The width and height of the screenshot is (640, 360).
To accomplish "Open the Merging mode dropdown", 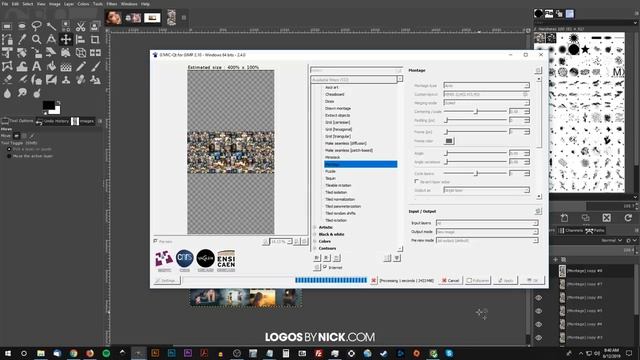I will (x=487, y=103).
